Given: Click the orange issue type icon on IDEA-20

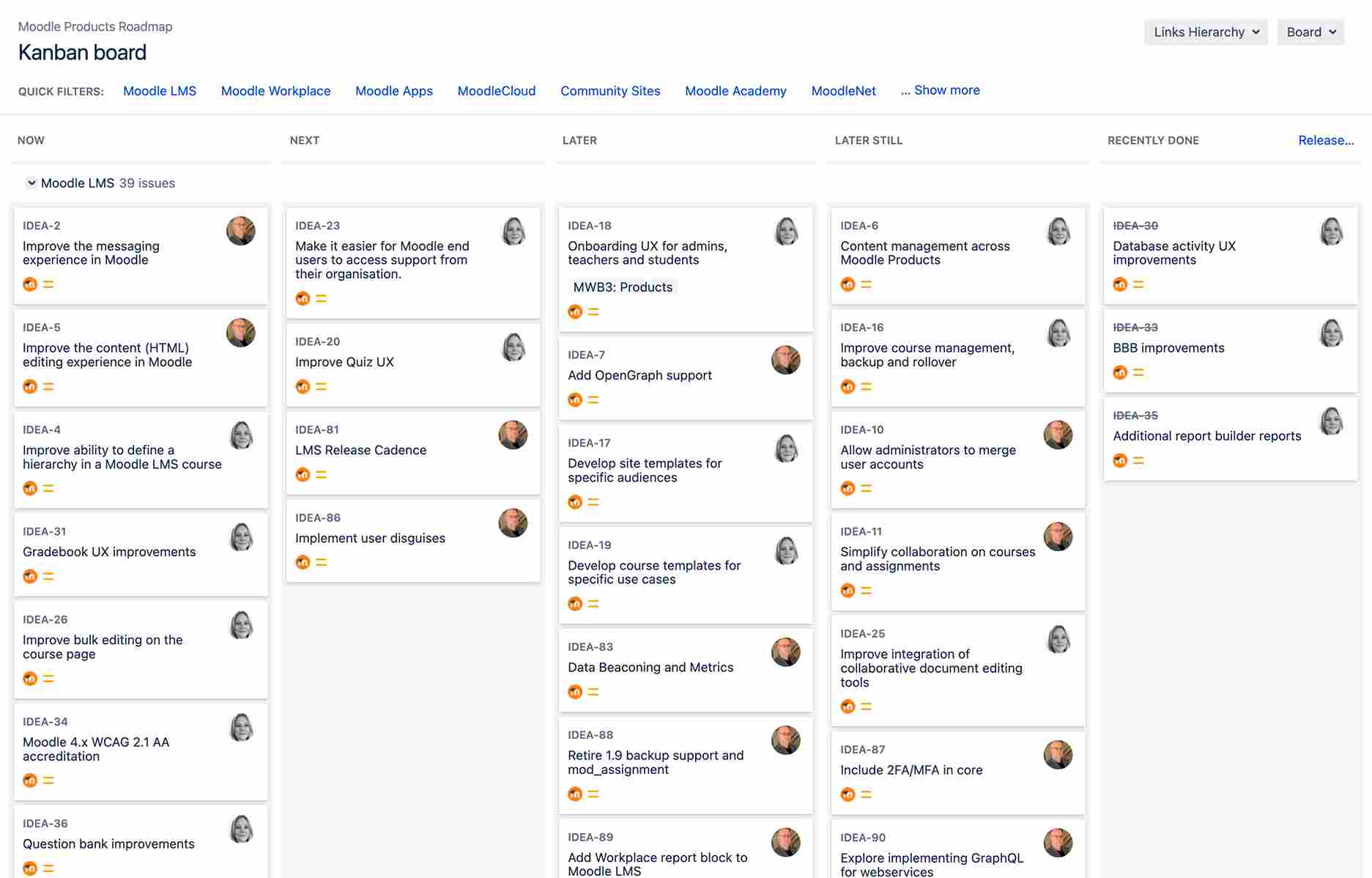Looking at the screenshot, I should pyautogui.click(x=303, y=386).
